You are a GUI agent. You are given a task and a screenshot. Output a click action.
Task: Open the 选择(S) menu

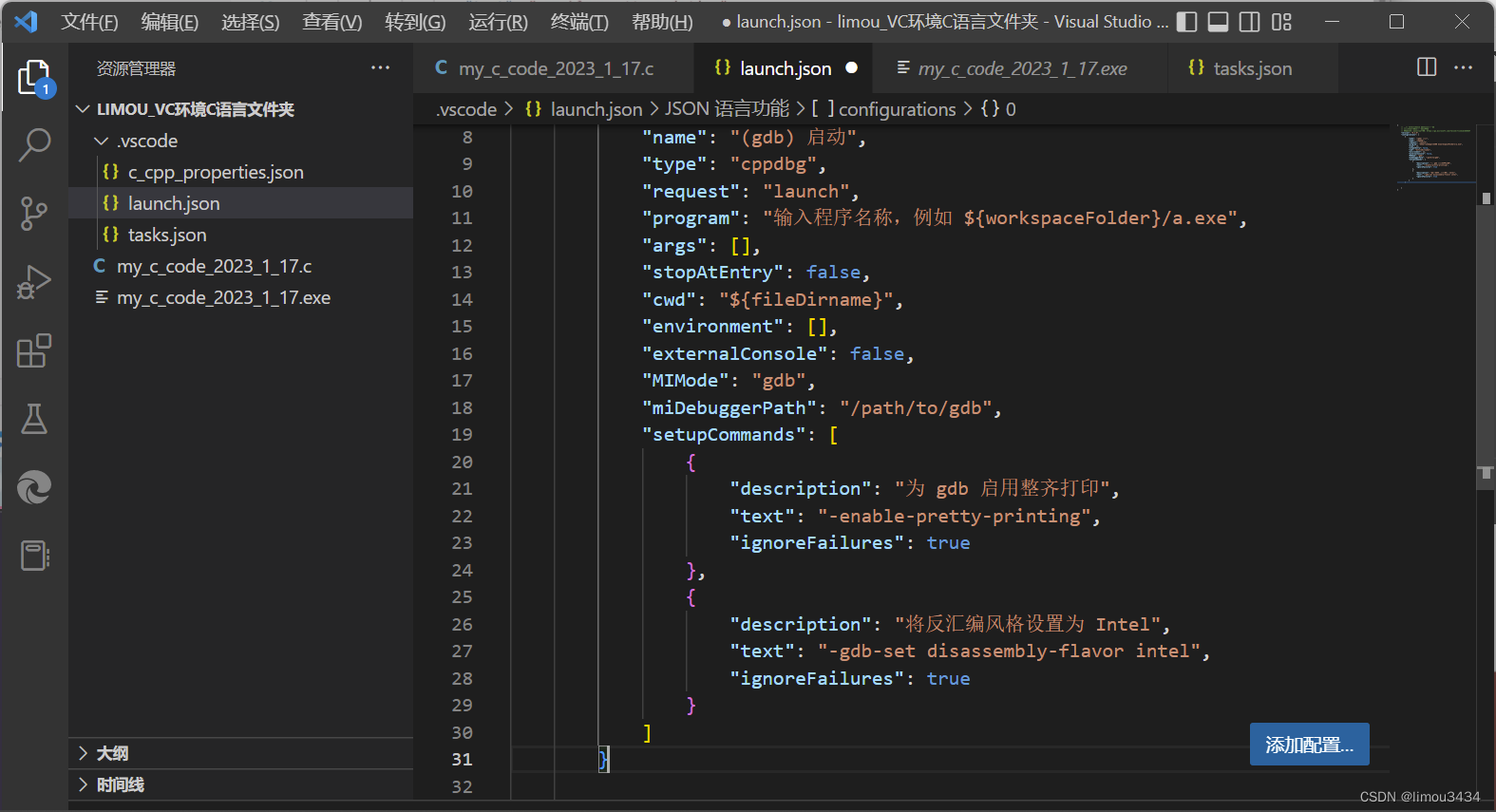[x=251, y=22]
